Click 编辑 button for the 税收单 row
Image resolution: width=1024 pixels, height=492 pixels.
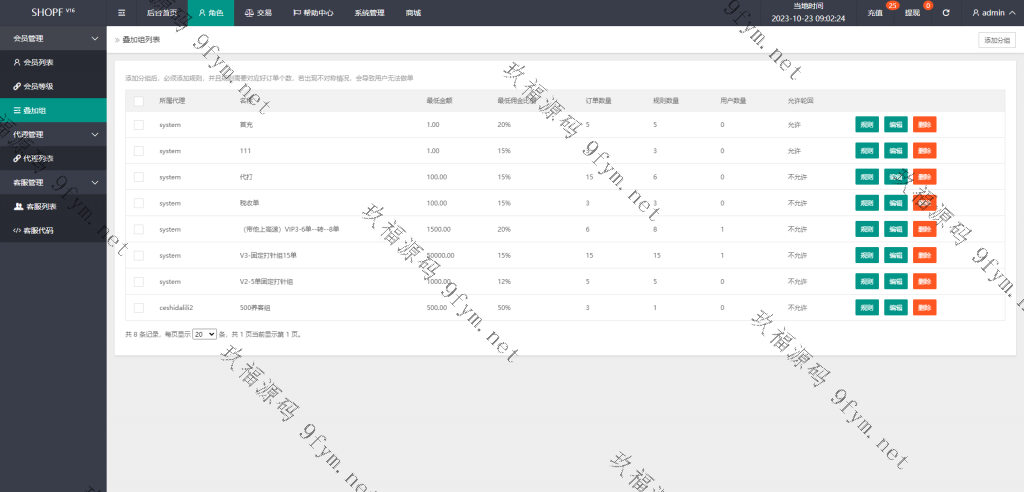[x=896, y=203]
